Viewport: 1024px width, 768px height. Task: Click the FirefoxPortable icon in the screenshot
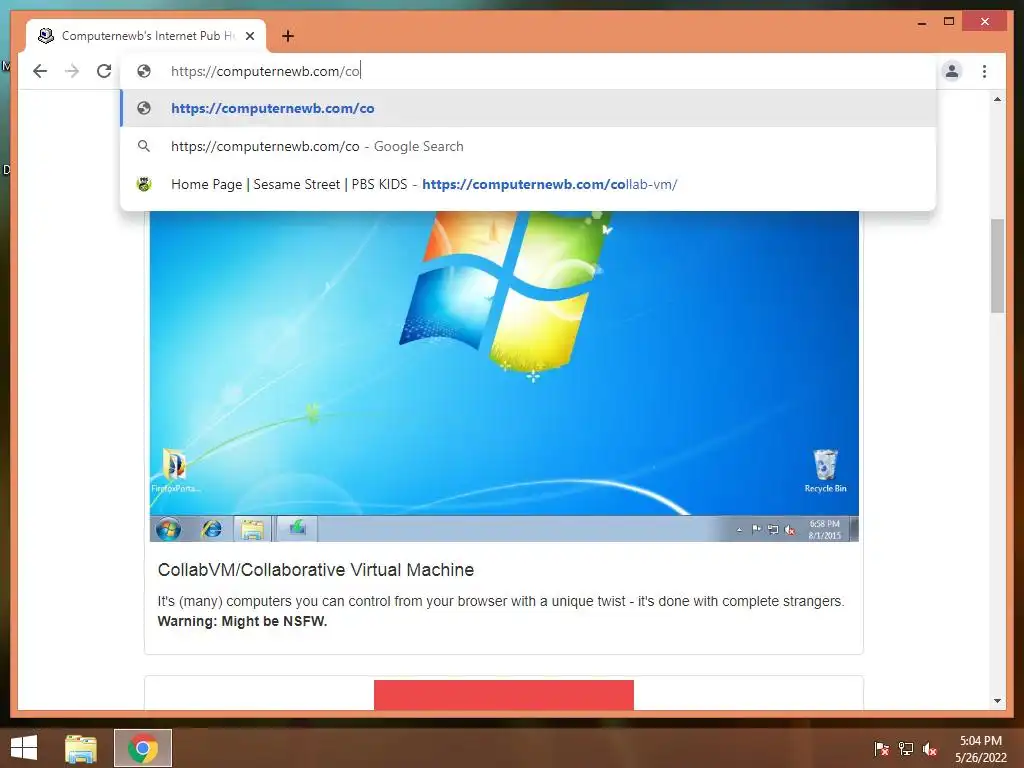tap(175, 470)
